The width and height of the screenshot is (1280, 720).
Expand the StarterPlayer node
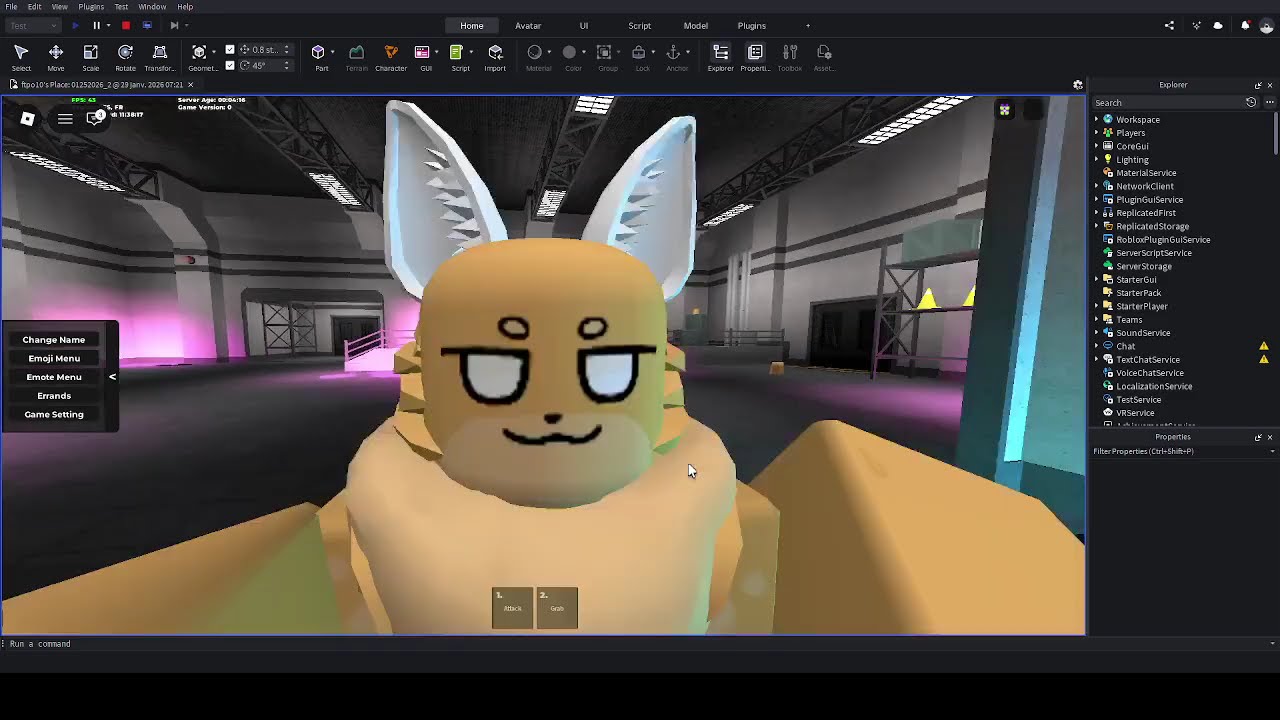coord(1096,306)
